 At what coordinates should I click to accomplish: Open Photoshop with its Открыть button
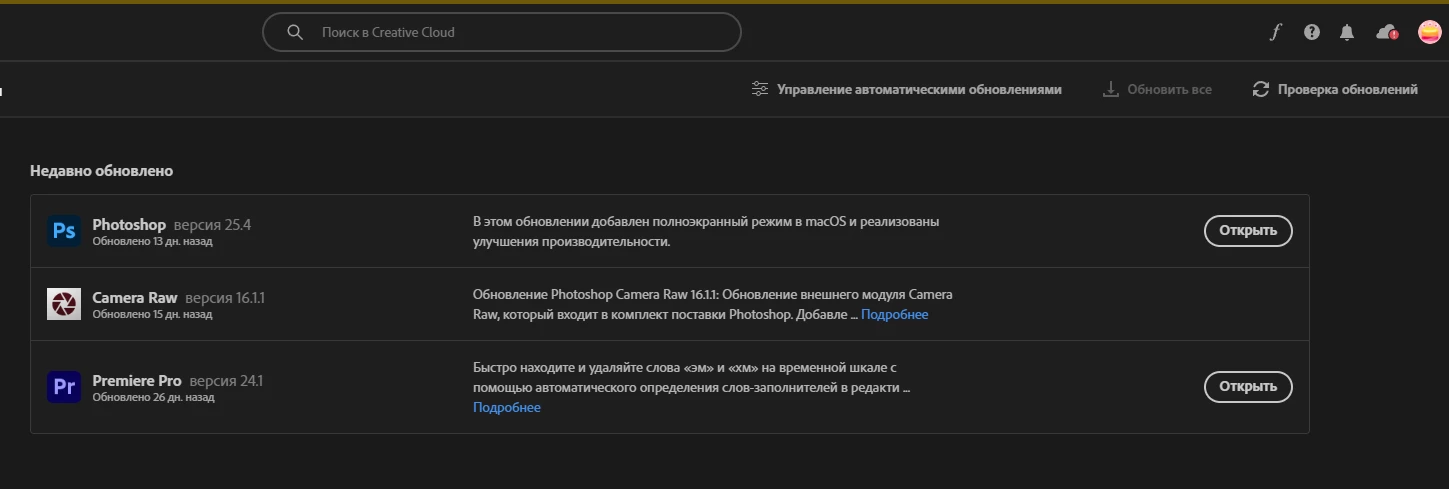[x=1248, y=231]
